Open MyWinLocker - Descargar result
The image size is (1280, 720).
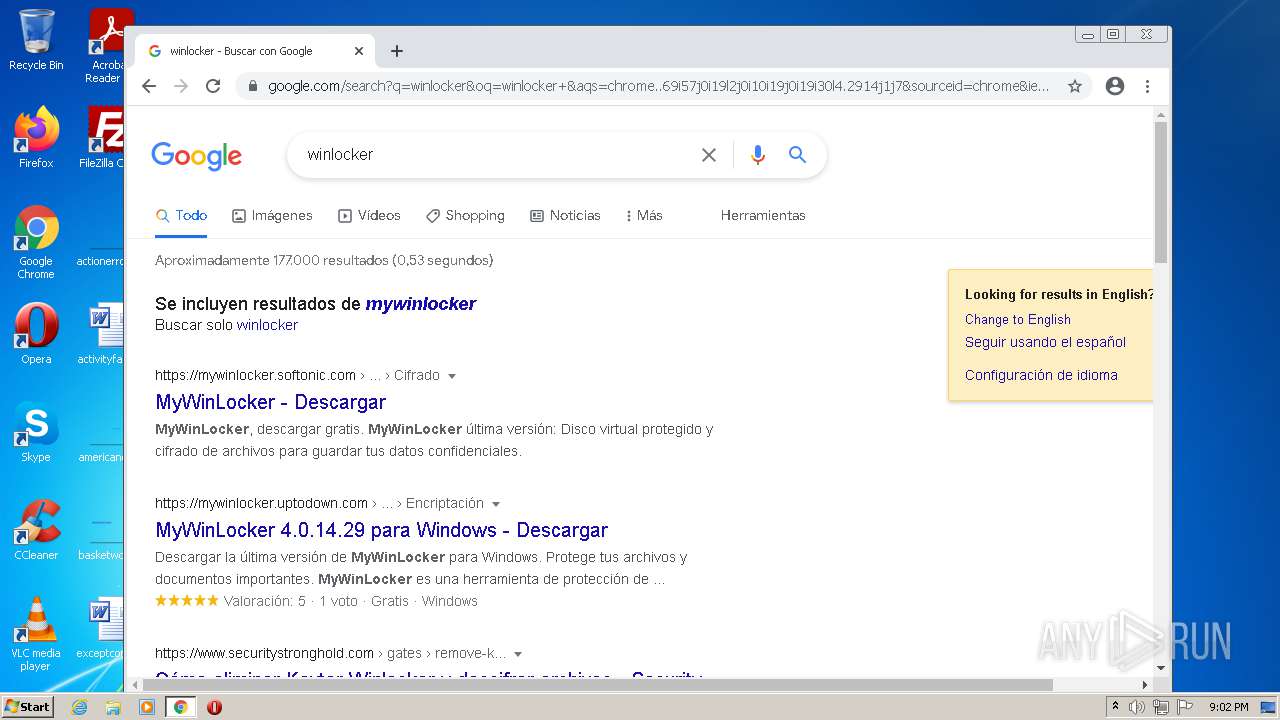(x=271, y=402)
